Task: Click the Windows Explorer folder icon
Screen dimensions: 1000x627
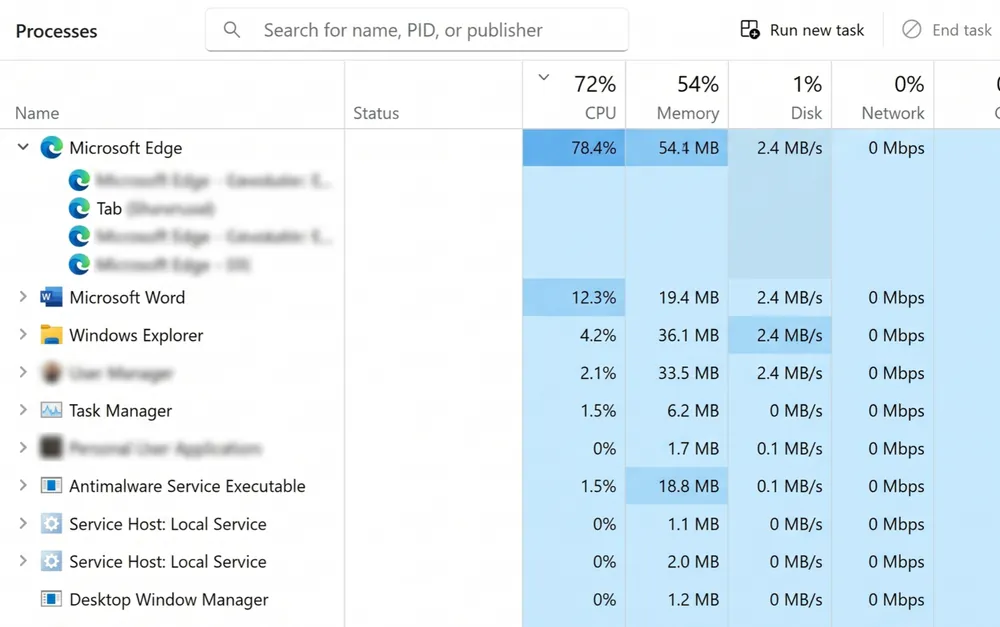Action: (51, 335)
